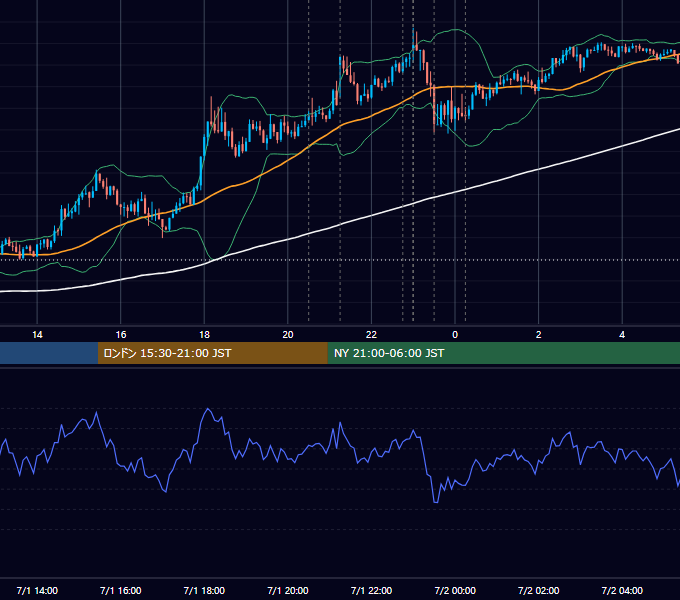
Task: Click the 7/1 22:00 time label
Action: click(x=371, y=590)
